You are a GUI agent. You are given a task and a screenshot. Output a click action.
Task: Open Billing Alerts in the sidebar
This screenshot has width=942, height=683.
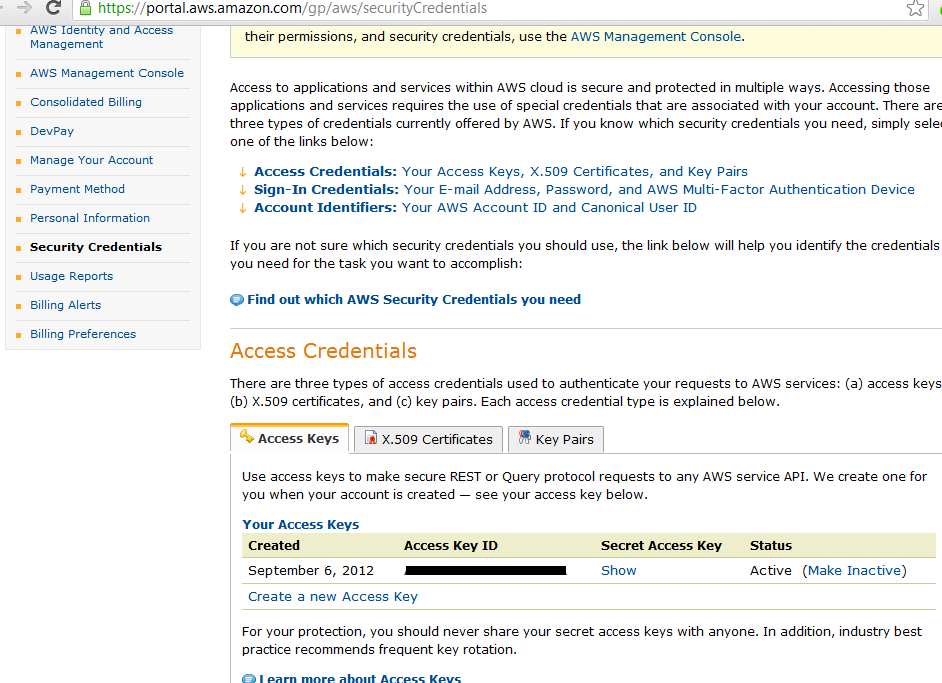[65, 305]
